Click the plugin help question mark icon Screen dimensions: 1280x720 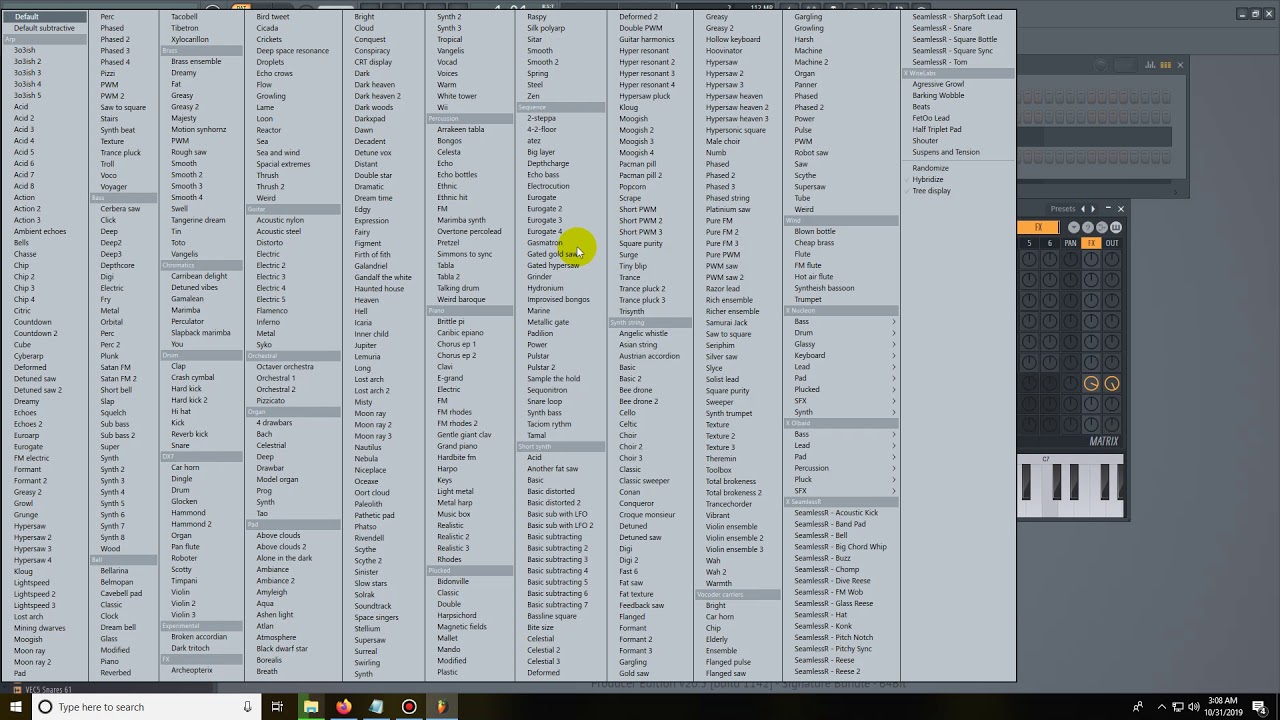(1088, 227)
